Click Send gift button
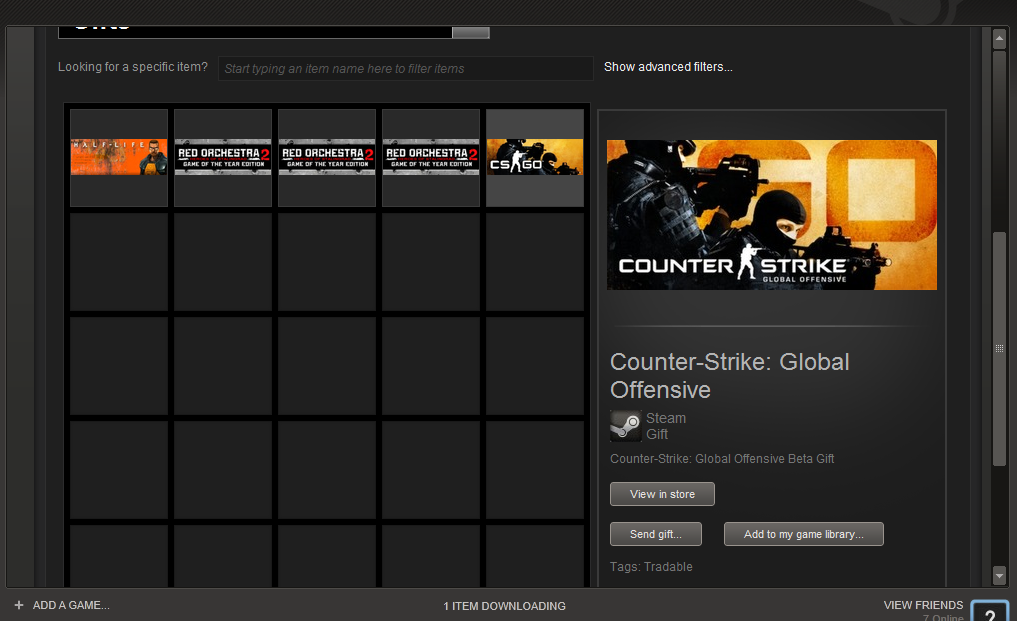The height and width of the screenshot is (621, 1017). [656, 534]
